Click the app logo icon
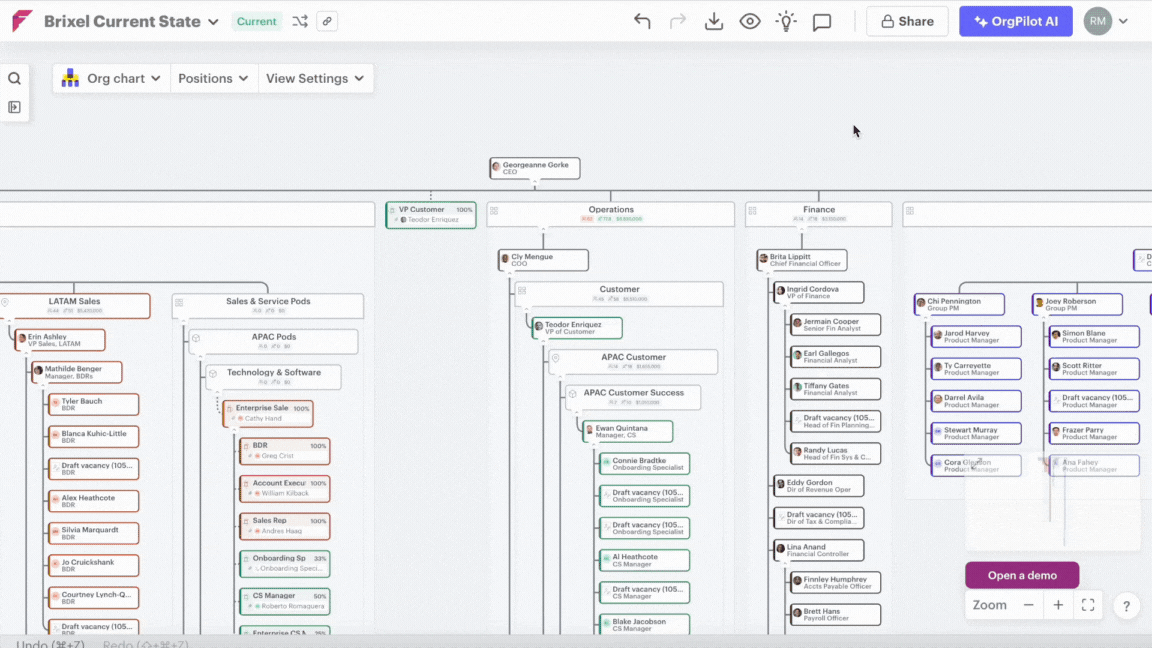This screenshot has width=1152, height=648. [x=22, y=21]
